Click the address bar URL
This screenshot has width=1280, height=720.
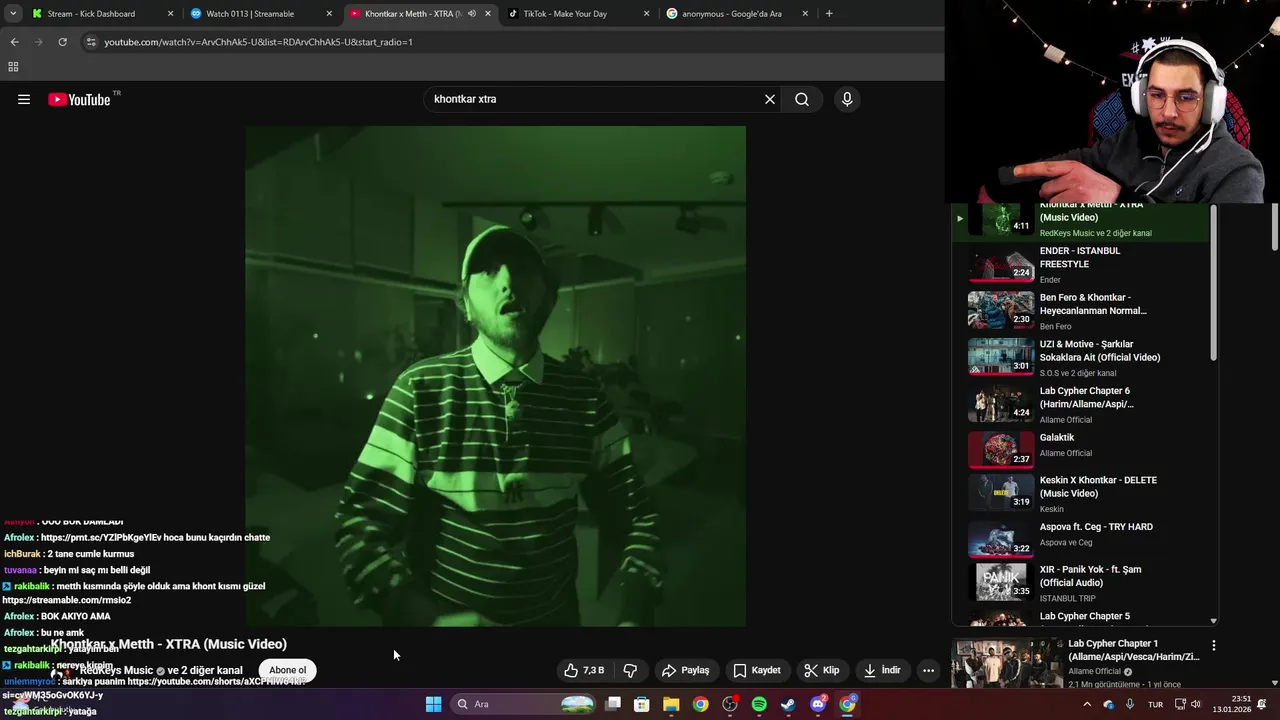pos(258,42)
